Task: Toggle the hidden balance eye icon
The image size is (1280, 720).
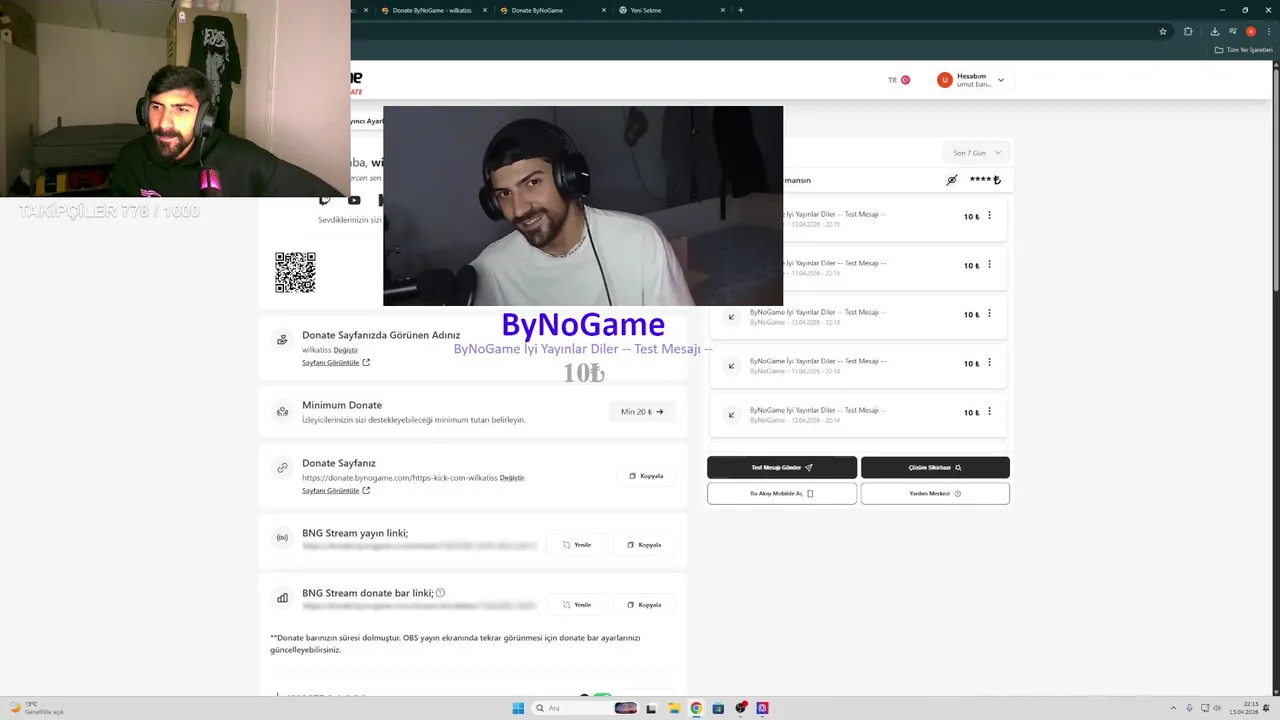Action: [x=952, y=180]
